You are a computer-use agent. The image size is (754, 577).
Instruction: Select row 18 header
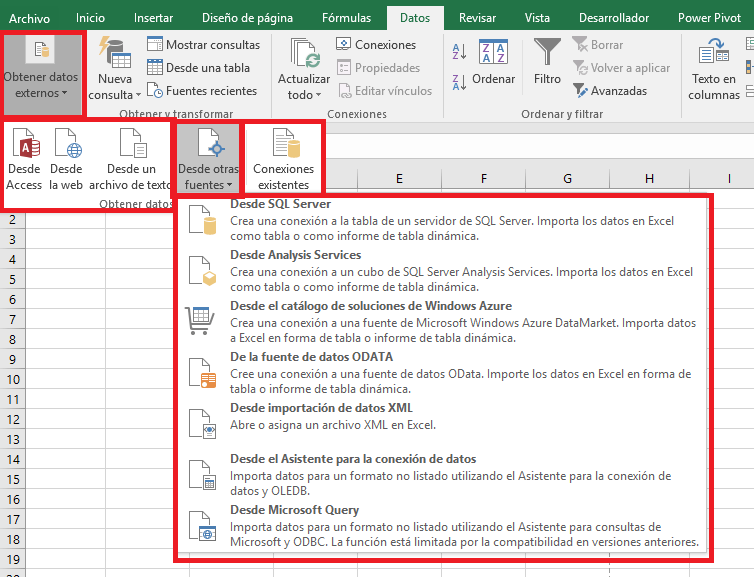click(x=13, y=539)
